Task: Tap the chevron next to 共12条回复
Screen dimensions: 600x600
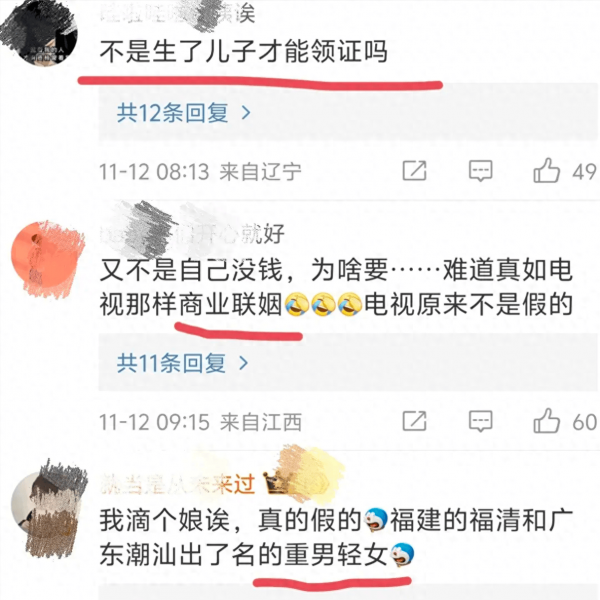Action: click(246, 113)
